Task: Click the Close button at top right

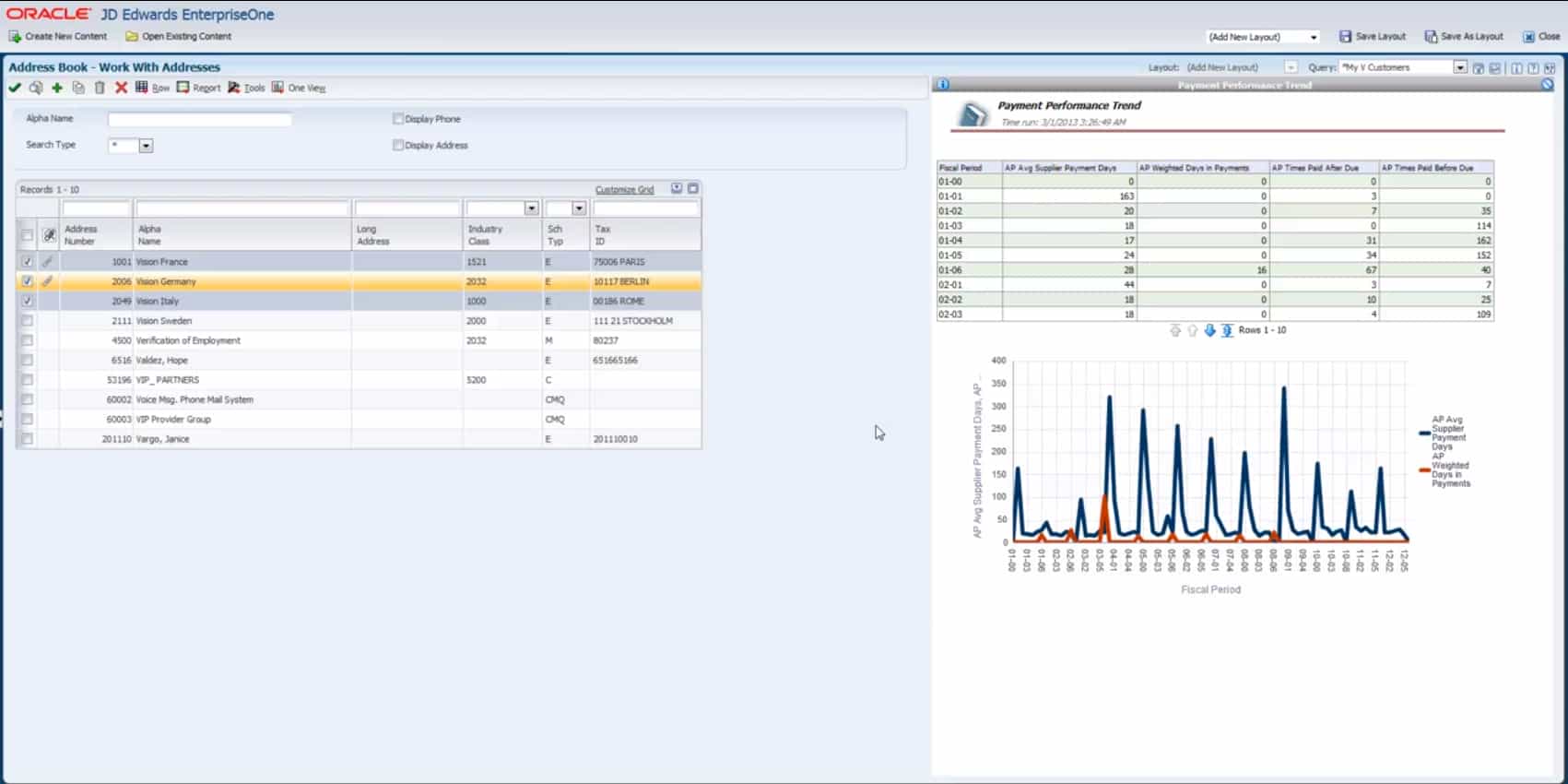Action: point(1541,37)
